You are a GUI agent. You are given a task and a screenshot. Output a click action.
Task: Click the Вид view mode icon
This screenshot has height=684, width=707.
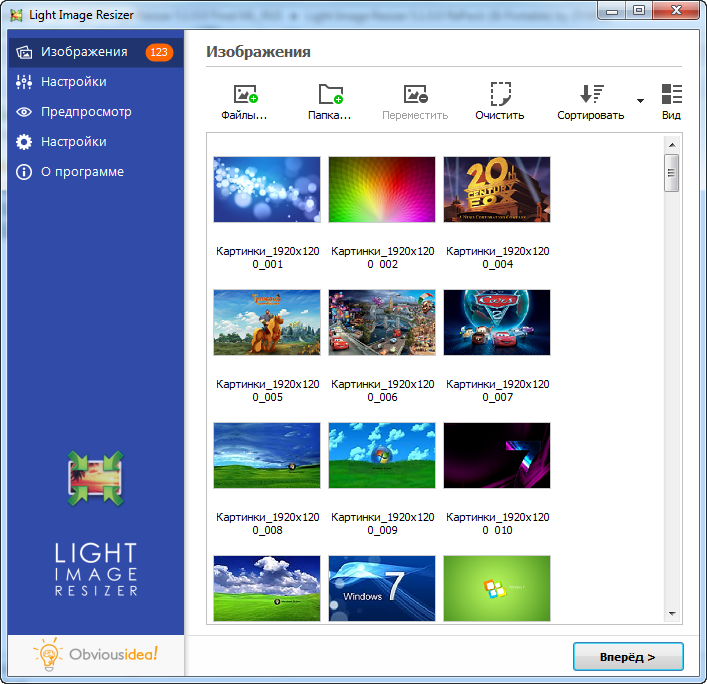click(671, 94)
